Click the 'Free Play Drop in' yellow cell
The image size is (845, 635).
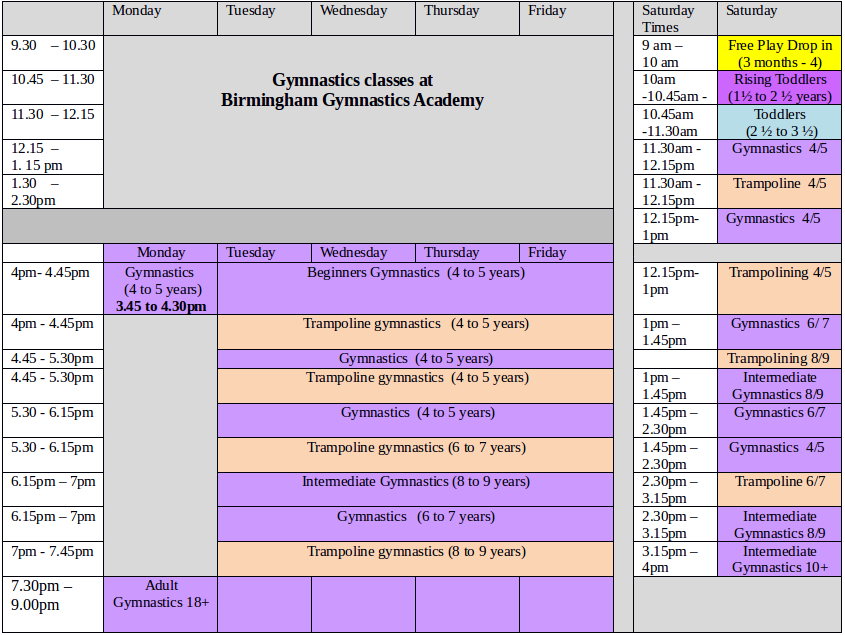779,53
